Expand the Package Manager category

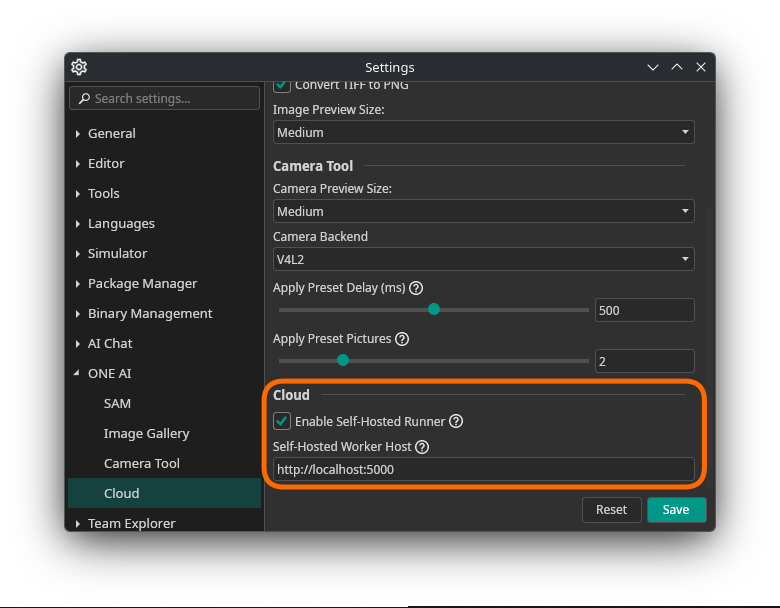pos(78,284)
